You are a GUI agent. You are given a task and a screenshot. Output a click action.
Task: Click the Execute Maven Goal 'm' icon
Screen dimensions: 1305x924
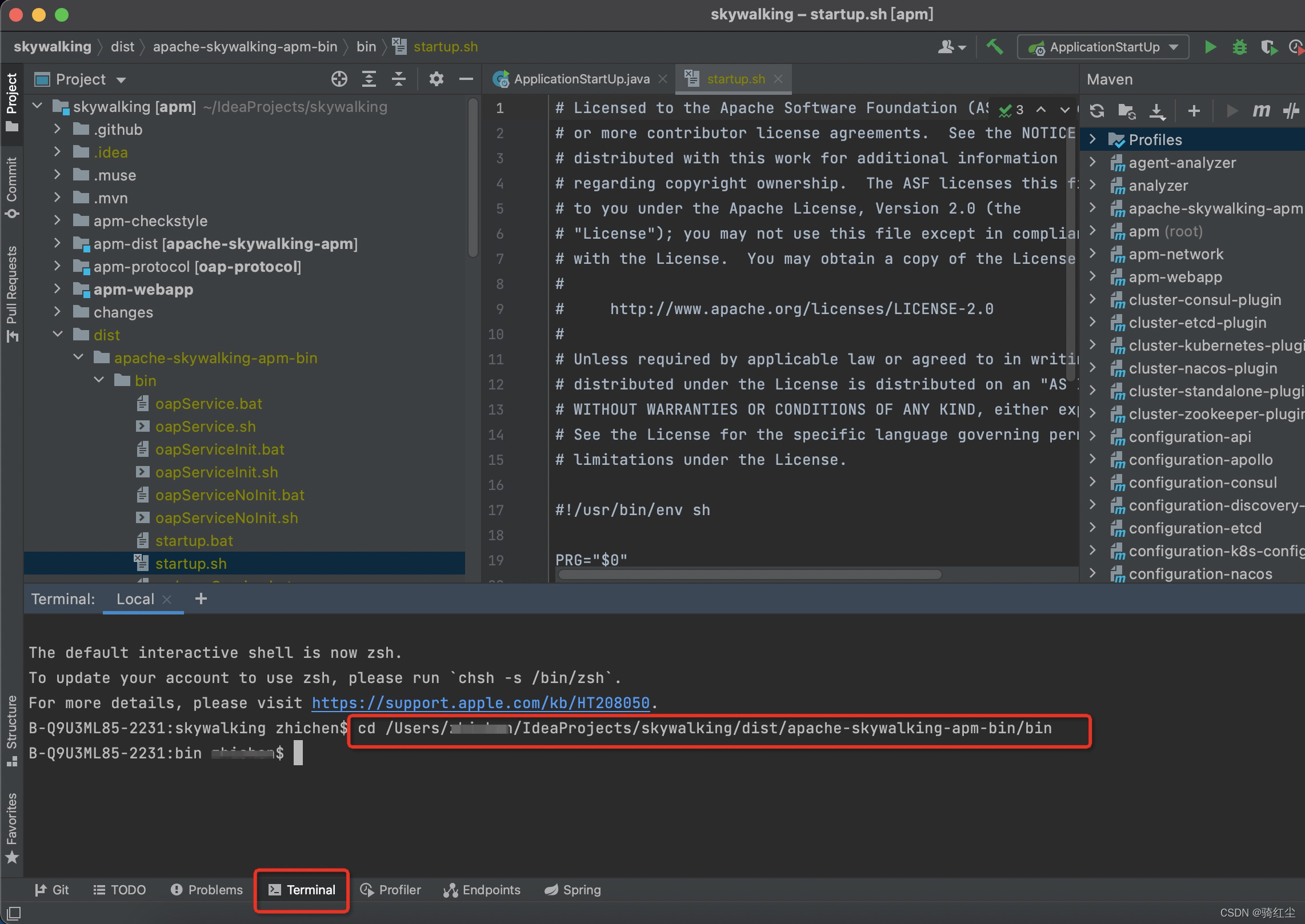tap(1260, 111)
